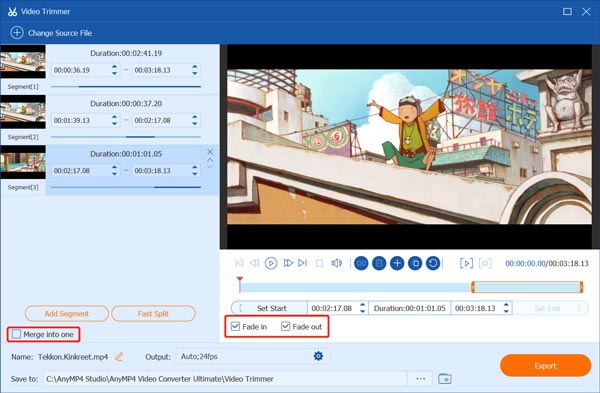Delete segment using the round trash icon
The width and height of the screenshot is (600, 393).
(379, 263)
